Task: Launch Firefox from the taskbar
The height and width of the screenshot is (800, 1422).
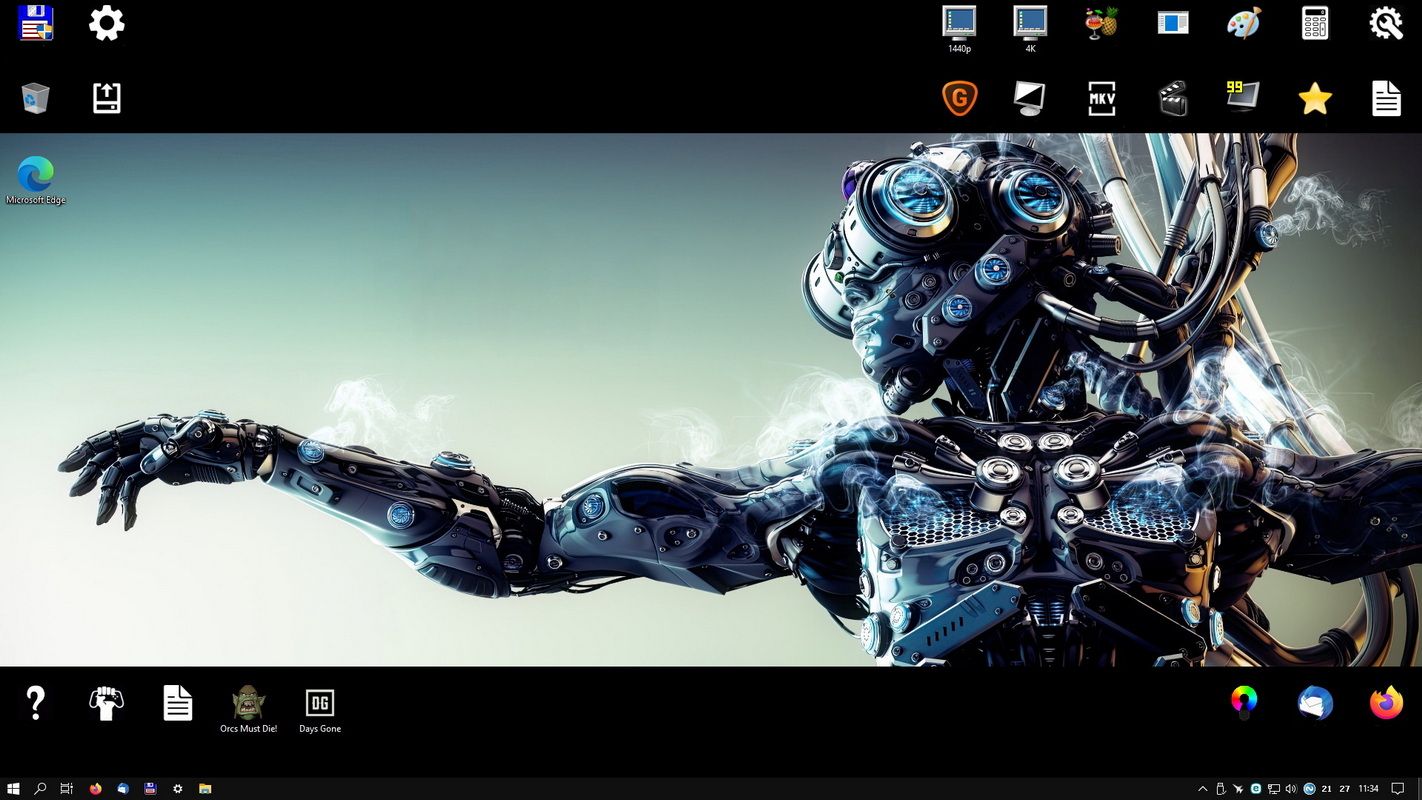Action: pos(96,789)
